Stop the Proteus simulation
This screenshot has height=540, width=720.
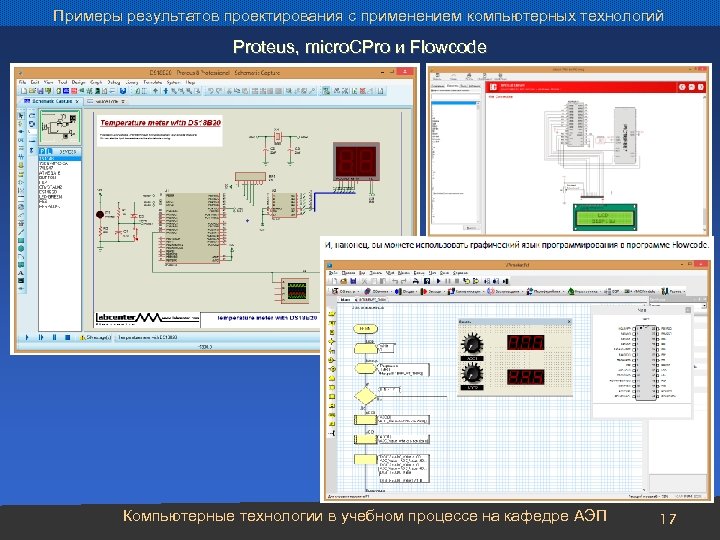[68, 338]
